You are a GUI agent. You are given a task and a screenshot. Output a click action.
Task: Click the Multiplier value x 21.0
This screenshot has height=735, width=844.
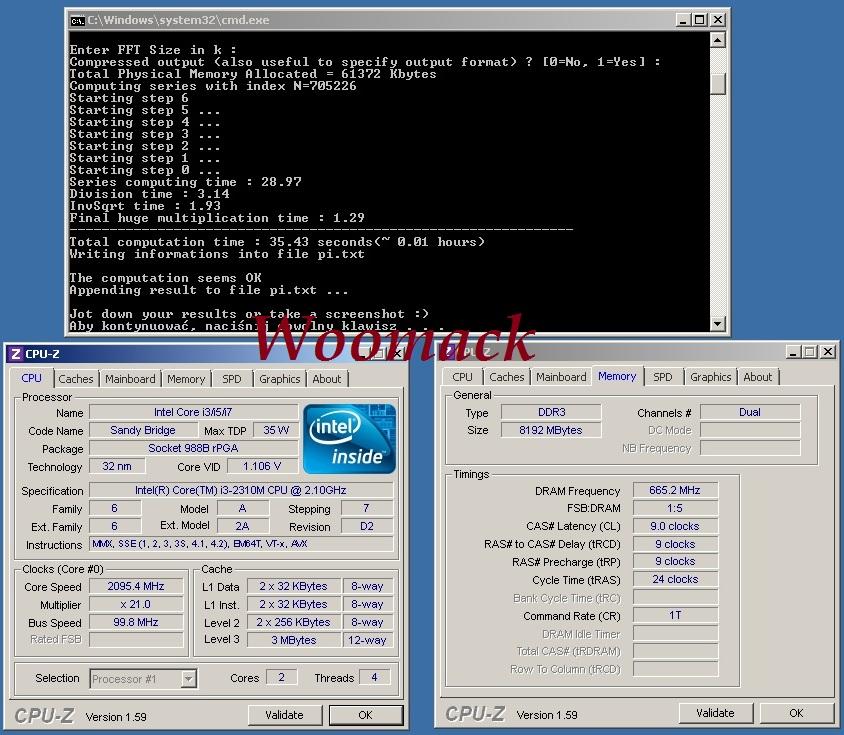click(x=136, y=604)
